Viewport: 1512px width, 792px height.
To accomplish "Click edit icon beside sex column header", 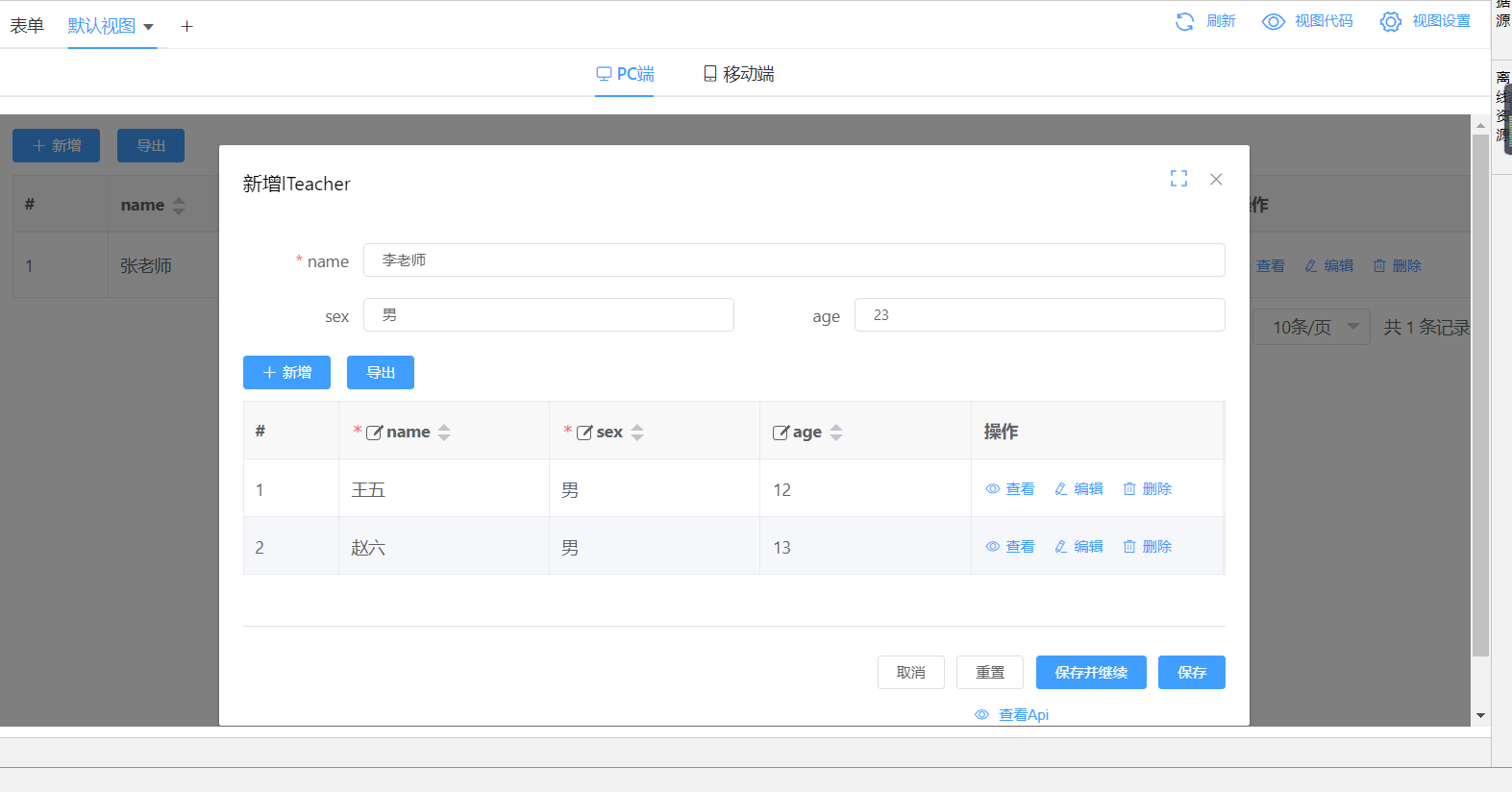I will pos(584,433).
